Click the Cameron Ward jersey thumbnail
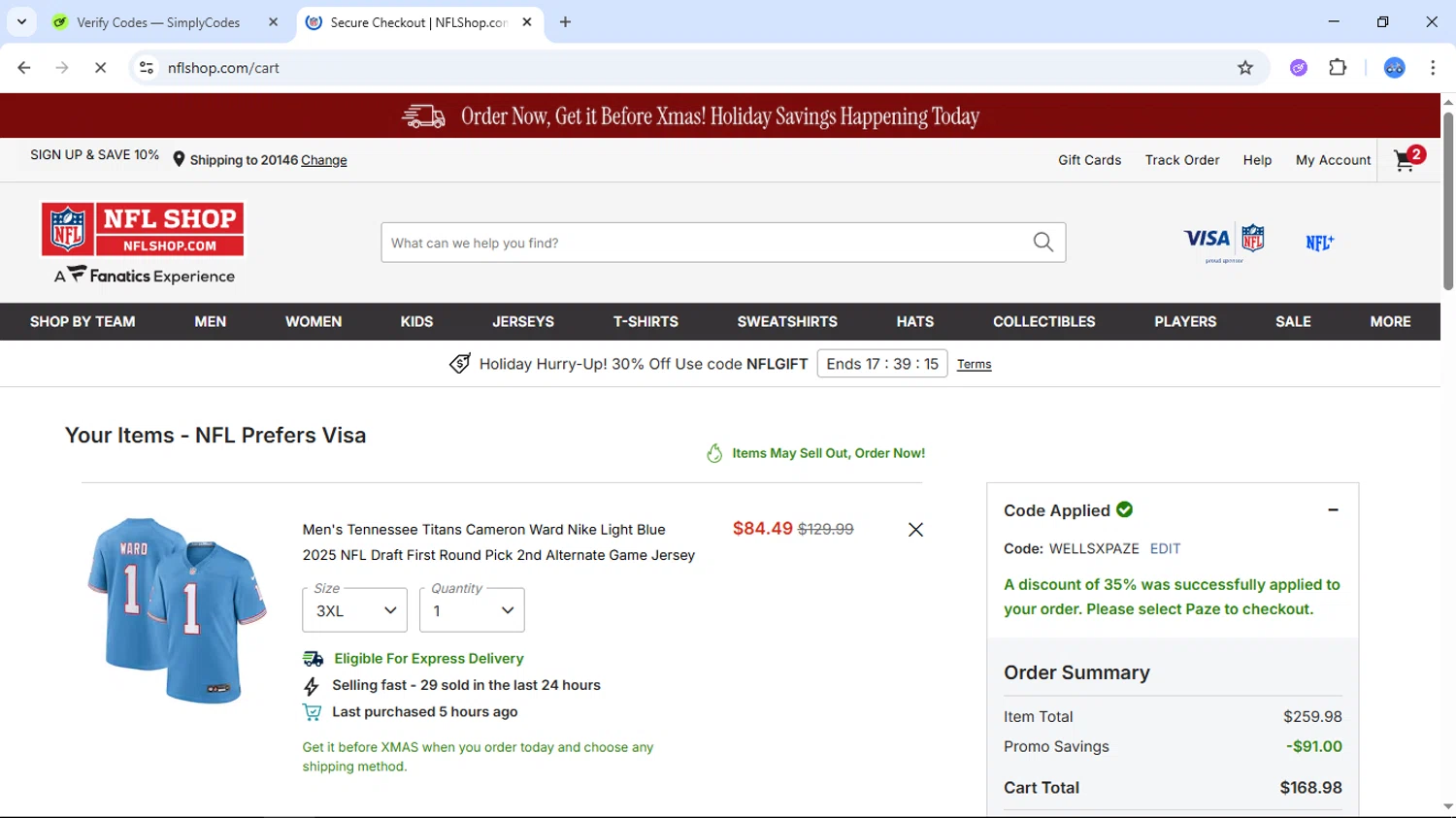This screenshot has height=818, width=1456. coord(177,610)
